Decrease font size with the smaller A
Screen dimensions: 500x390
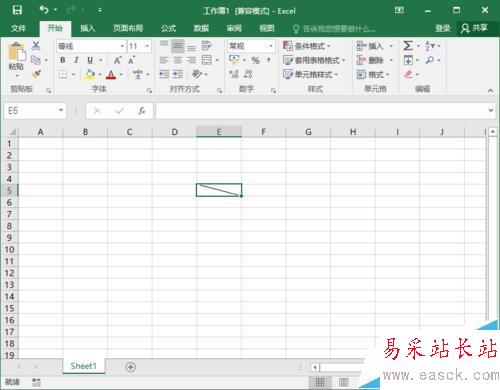point(131,60)
